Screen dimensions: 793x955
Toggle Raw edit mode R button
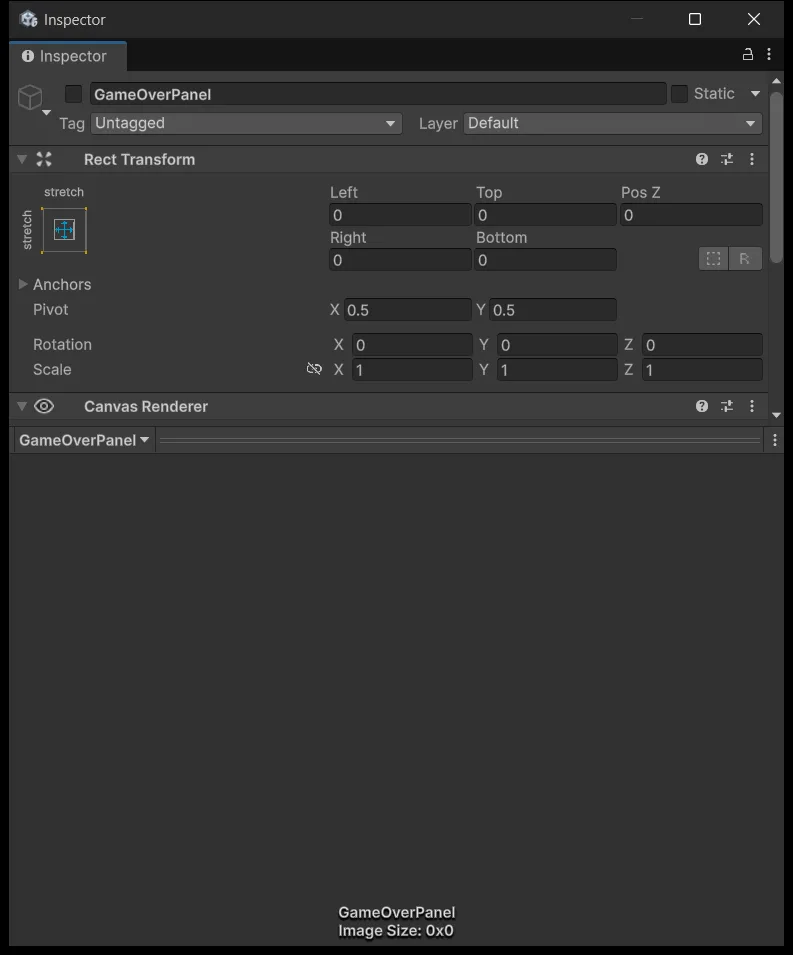[745, 259]
